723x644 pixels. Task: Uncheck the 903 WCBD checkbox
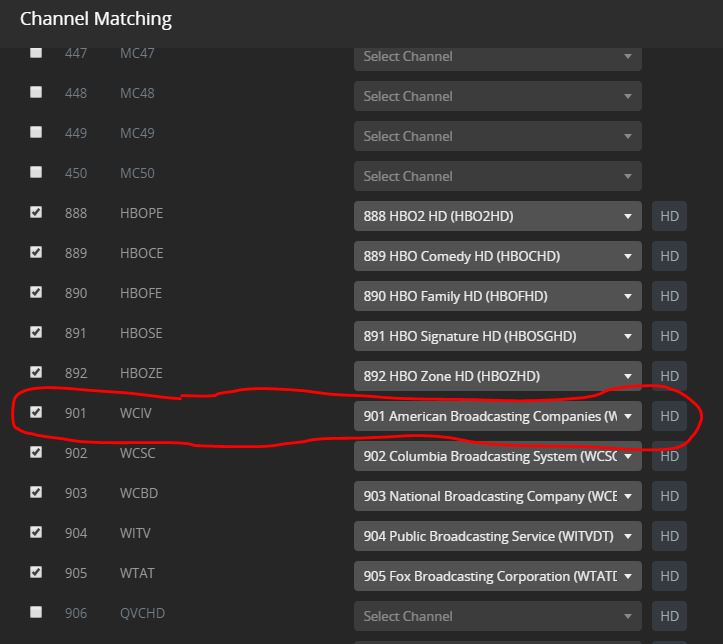click(36, 492)
